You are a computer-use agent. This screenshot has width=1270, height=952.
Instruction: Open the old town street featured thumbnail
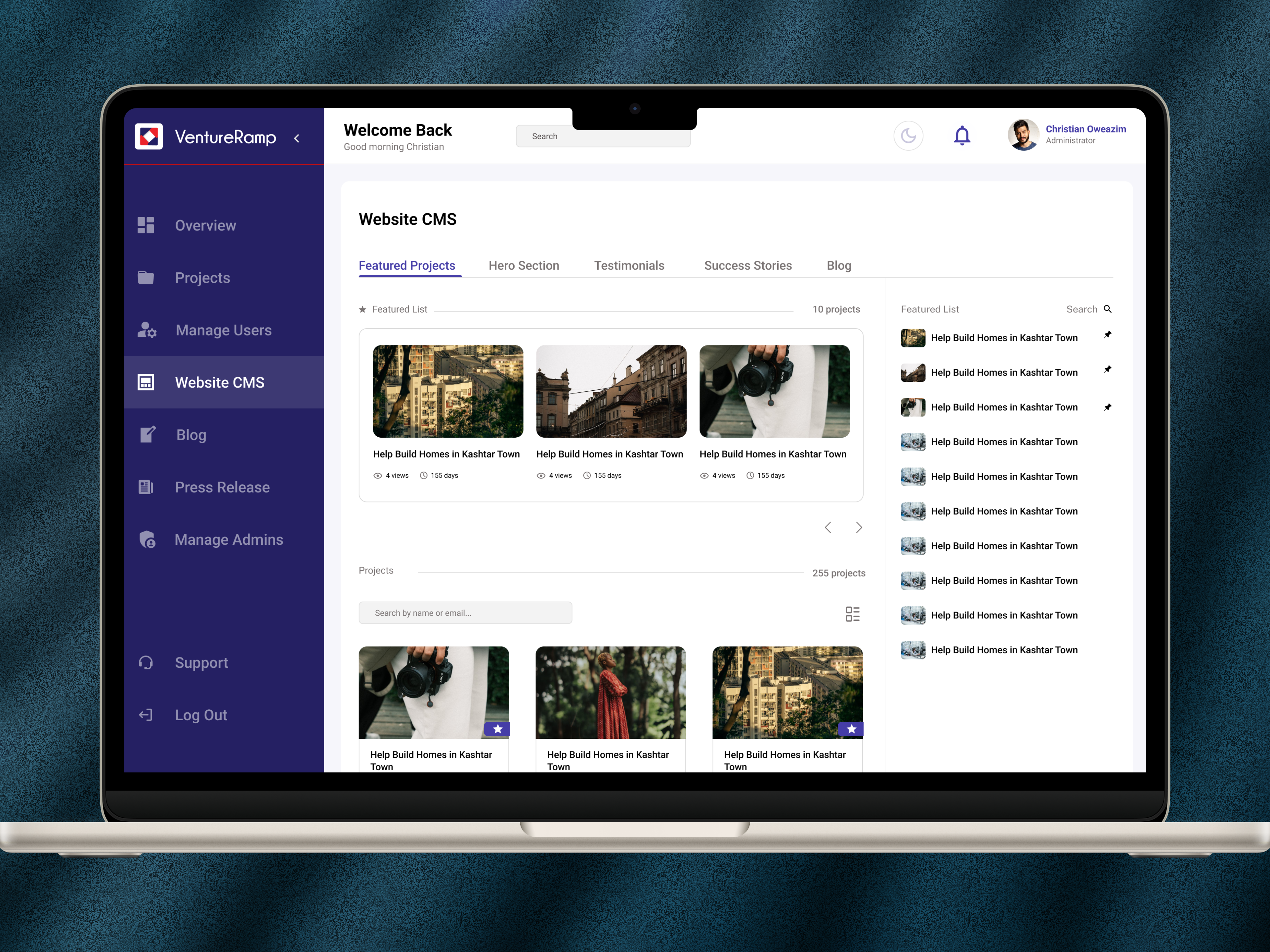(x=611, y=391)
